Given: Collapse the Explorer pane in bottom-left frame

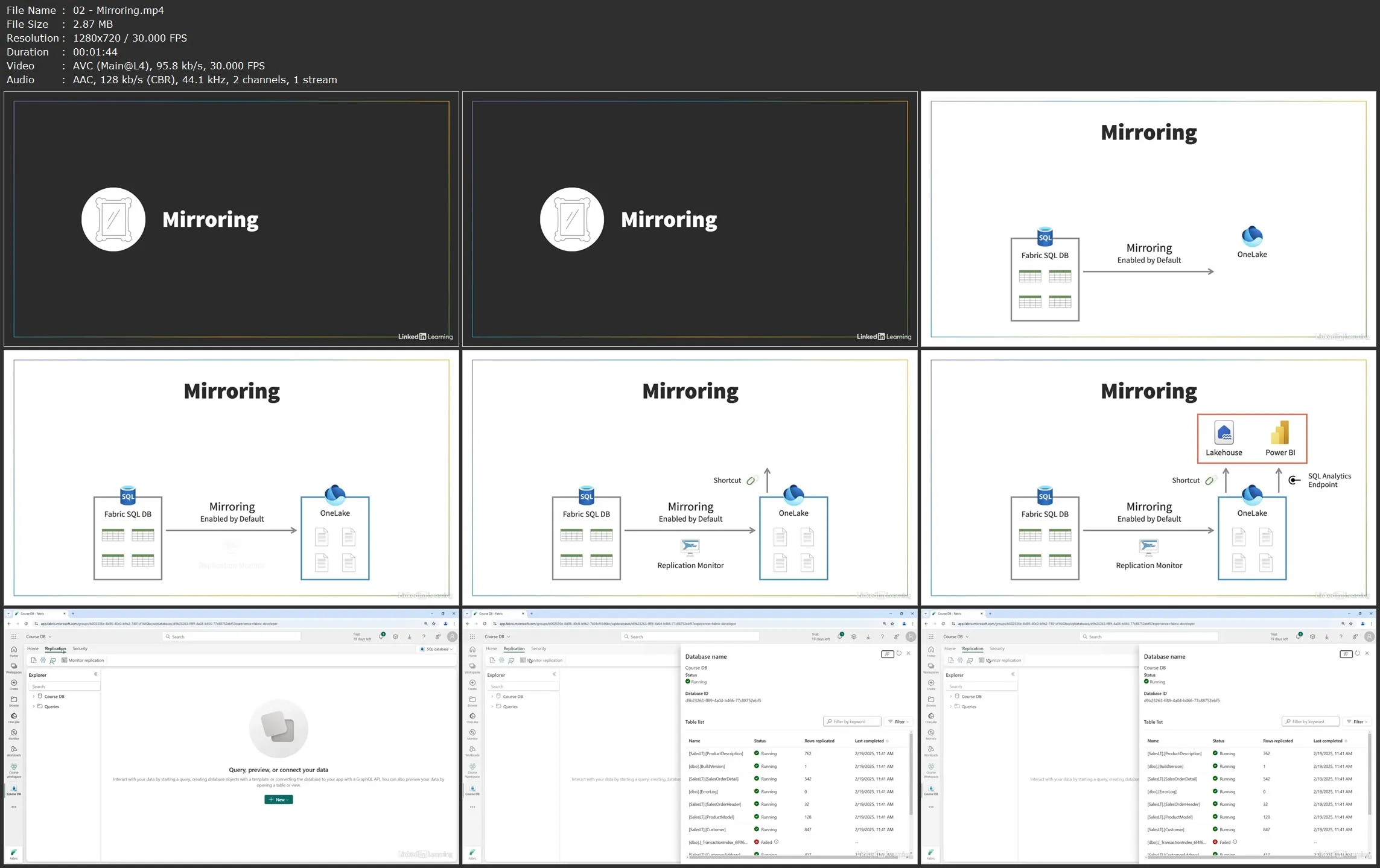Looking at the screenshot, I should 95,674.
